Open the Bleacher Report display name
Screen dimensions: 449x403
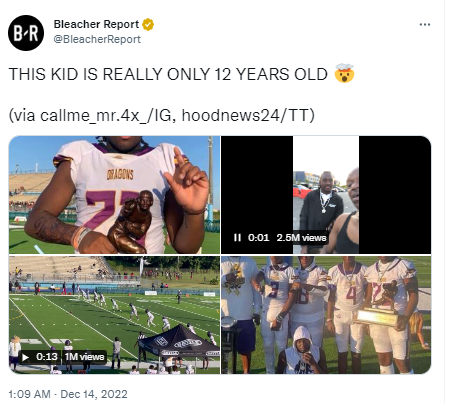pyautogui.click(x=96, y=24)
